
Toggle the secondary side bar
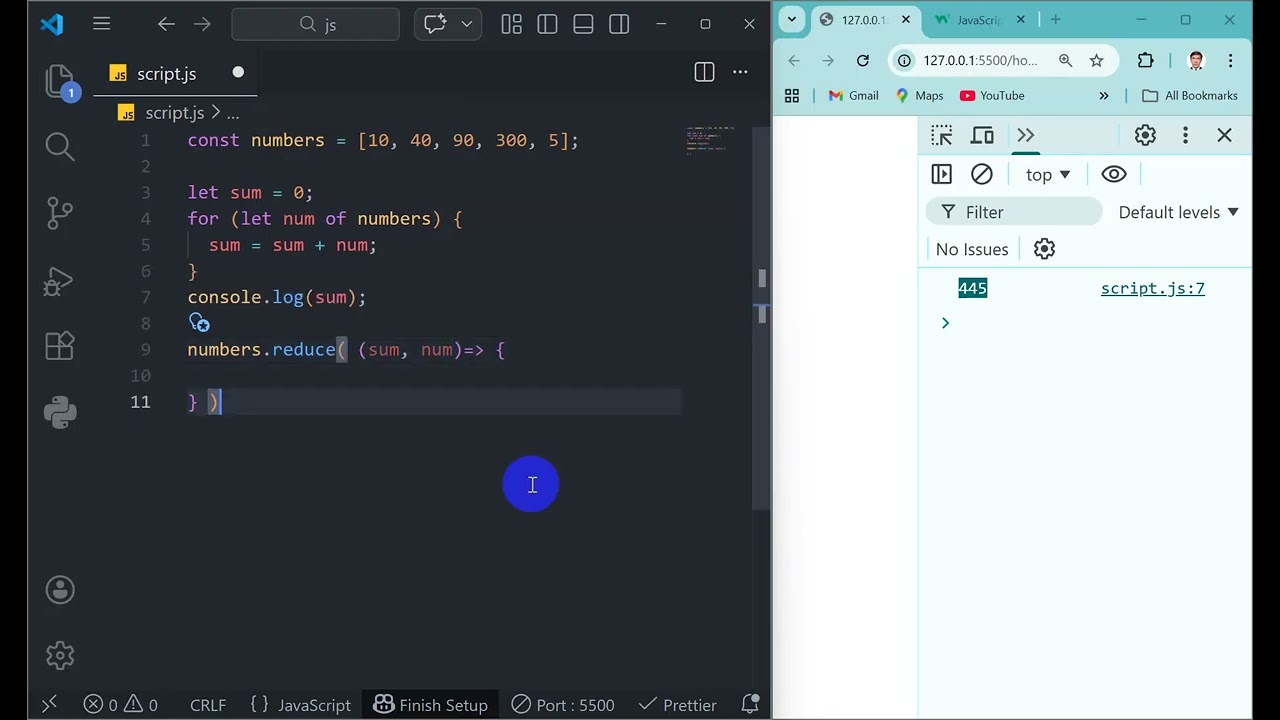(x=619, y=24)
